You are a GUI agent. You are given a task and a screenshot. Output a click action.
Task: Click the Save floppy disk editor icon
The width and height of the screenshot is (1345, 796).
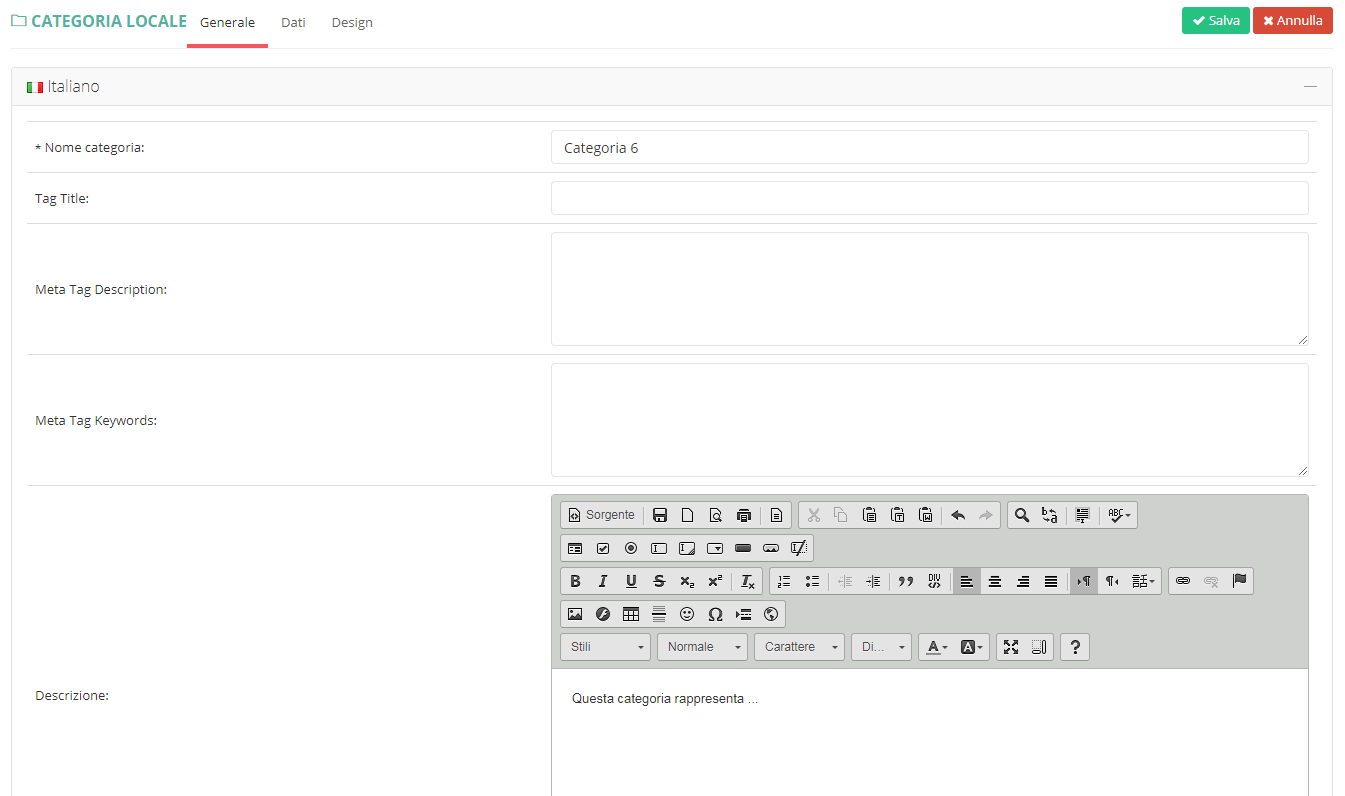(660, 515)
